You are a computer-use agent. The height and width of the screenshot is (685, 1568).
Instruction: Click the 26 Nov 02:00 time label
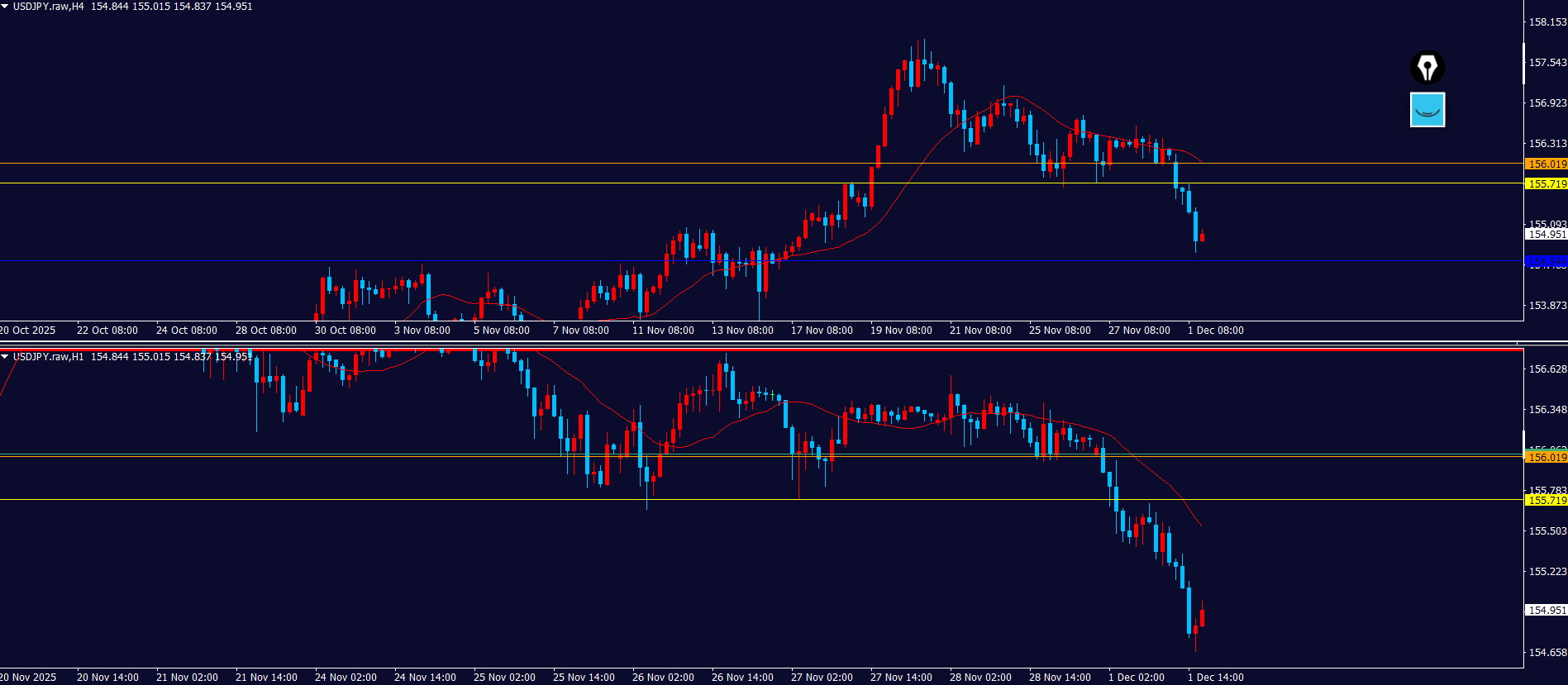coord(663,678)
